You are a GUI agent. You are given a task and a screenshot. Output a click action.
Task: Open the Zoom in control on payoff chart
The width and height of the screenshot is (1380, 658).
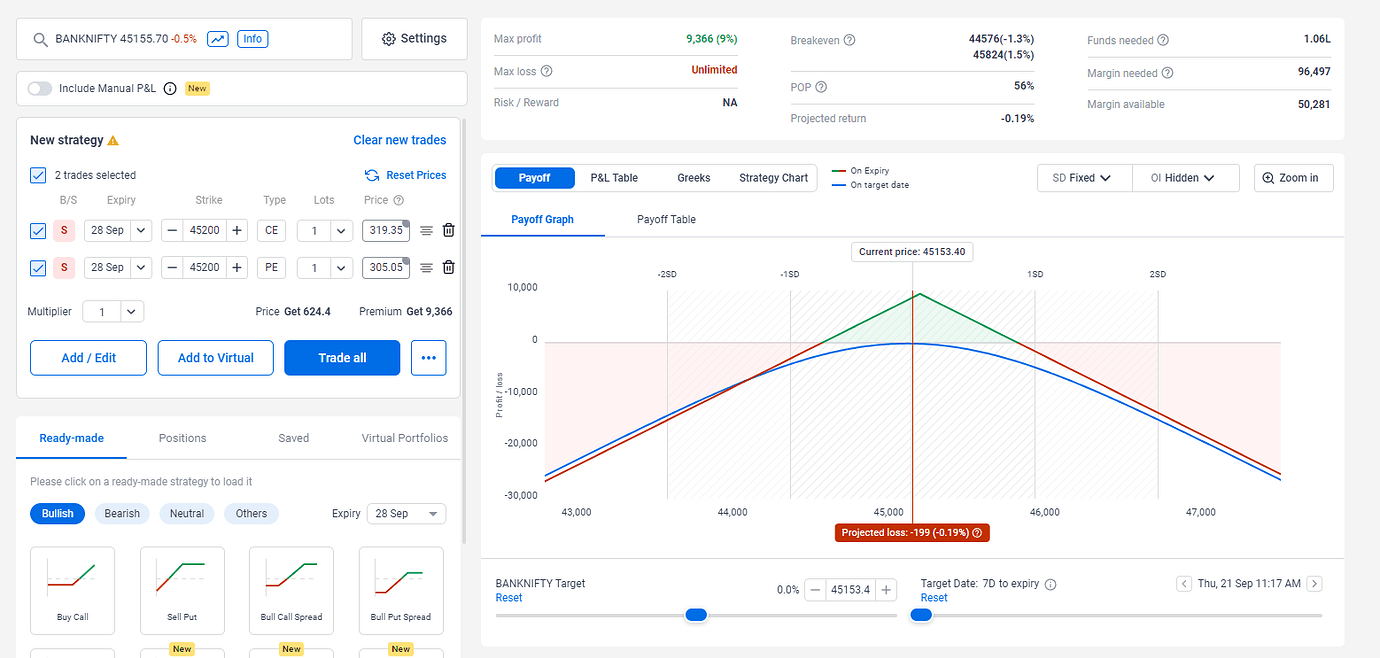coord(1293,177)
